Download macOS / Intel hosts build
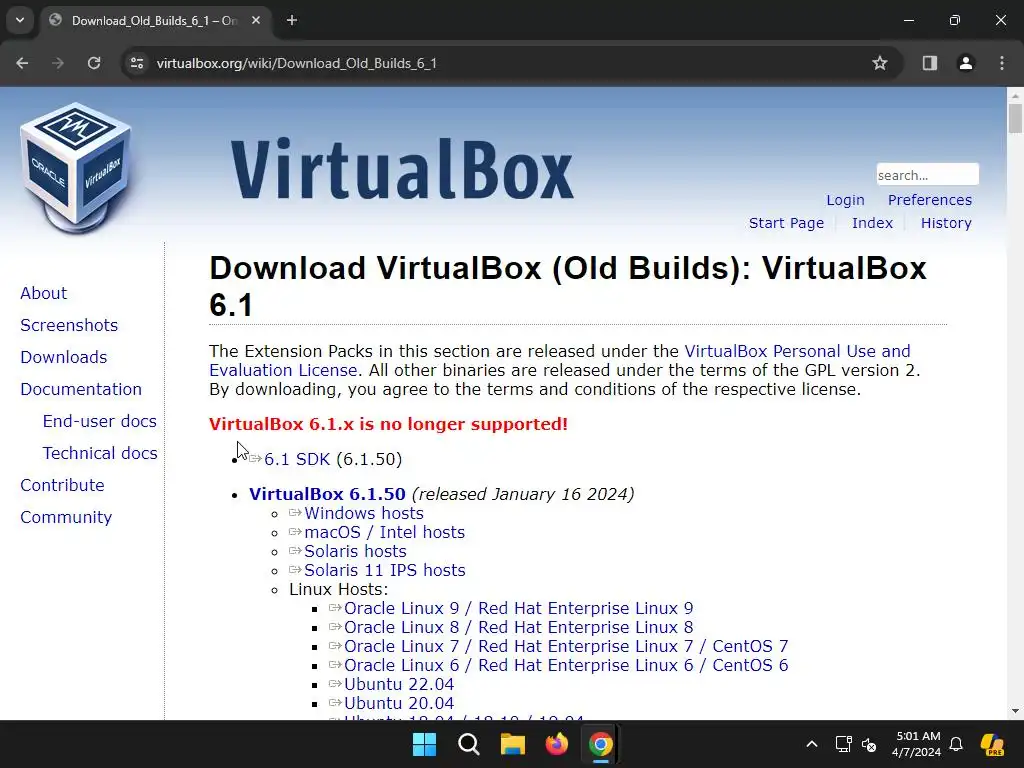The image size is (1024, 768). coord(385,532)
